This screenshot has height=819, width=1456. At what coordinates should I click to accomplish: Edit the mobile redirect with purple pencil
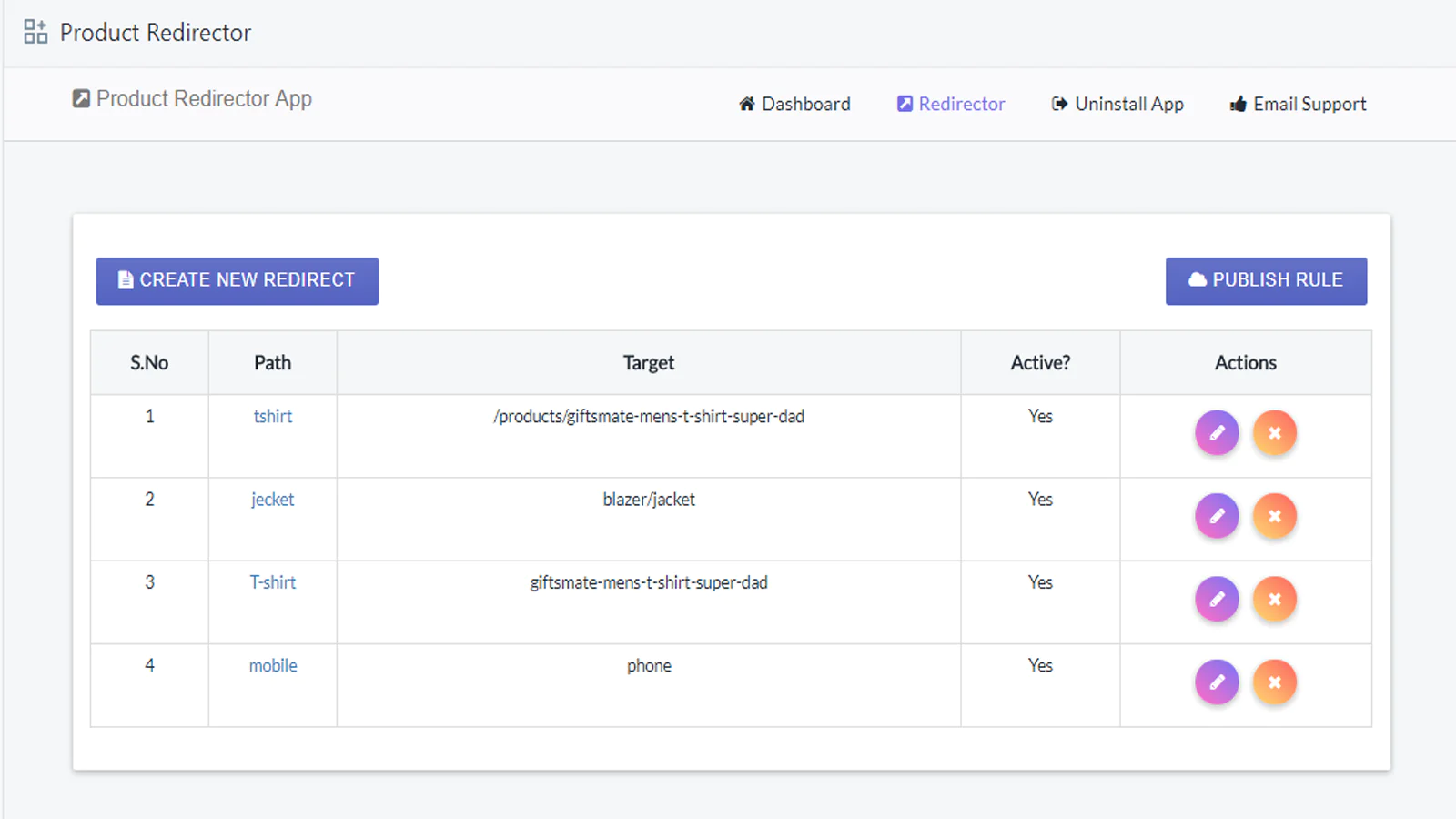(x=1217, y=682)
